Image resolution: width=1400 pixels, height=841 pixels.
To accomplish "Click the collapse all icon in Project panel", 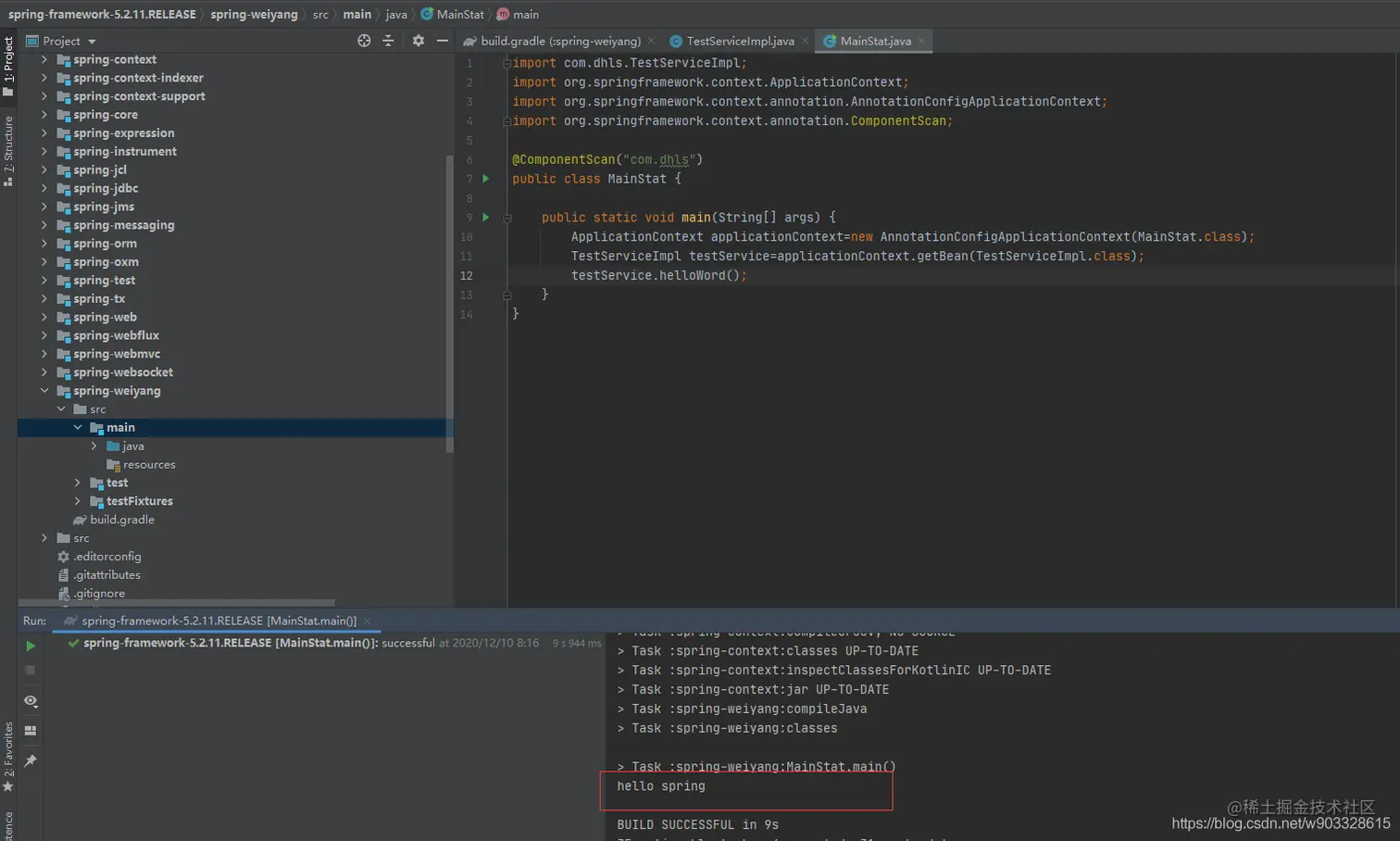I will click(388, 41).
